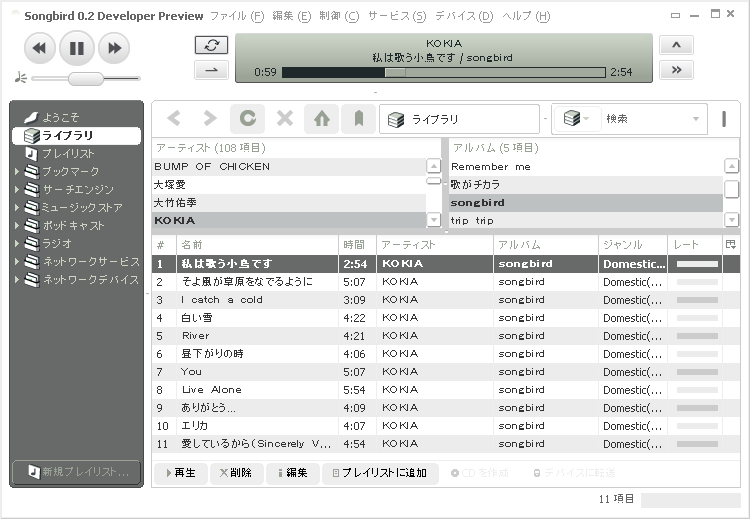Image resolution: width=750 pixels, height=519 pixels.
Task: Stop loading with X button
Action: (x=285, y=118)
